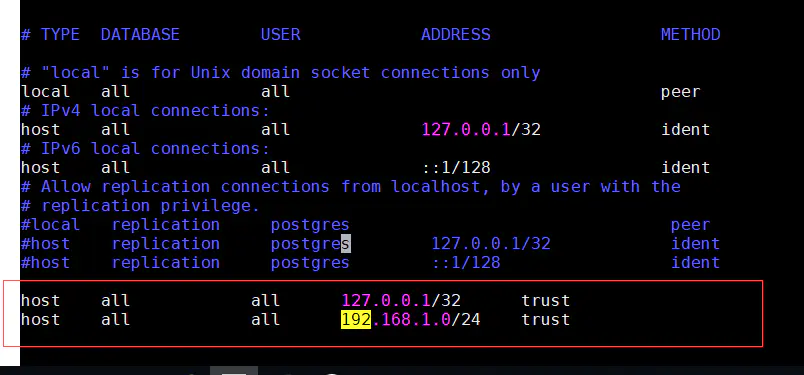Click 127.0.0.1/32 in the uncommented ident row
This screenshot has height=375, width=804.
pos(481,129)
